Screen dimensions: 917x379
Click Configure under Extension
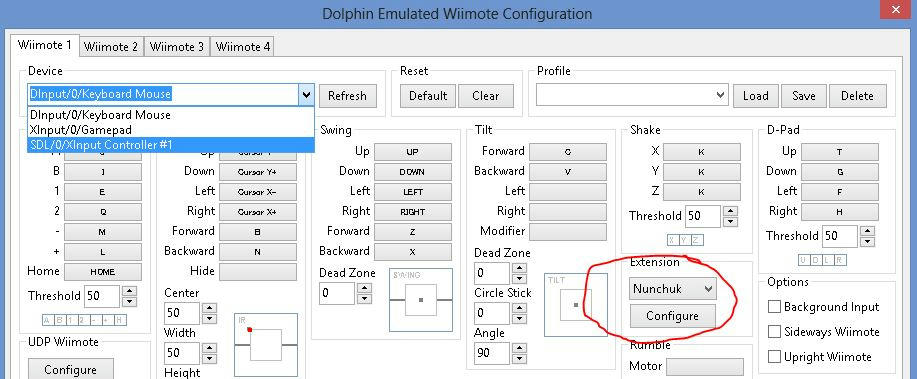pos(673,316)
